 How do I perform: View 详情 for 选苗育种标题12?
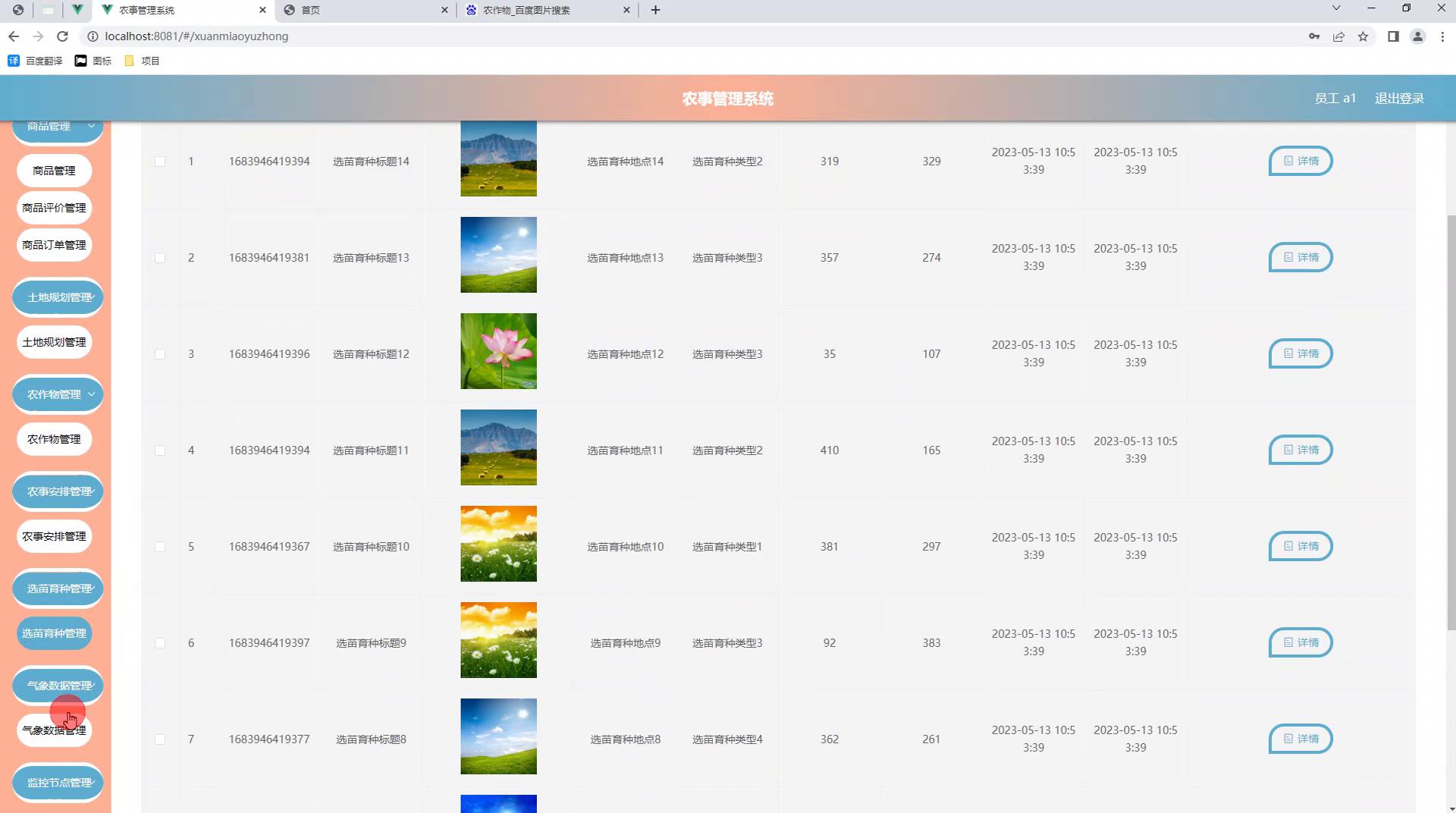1301,353
